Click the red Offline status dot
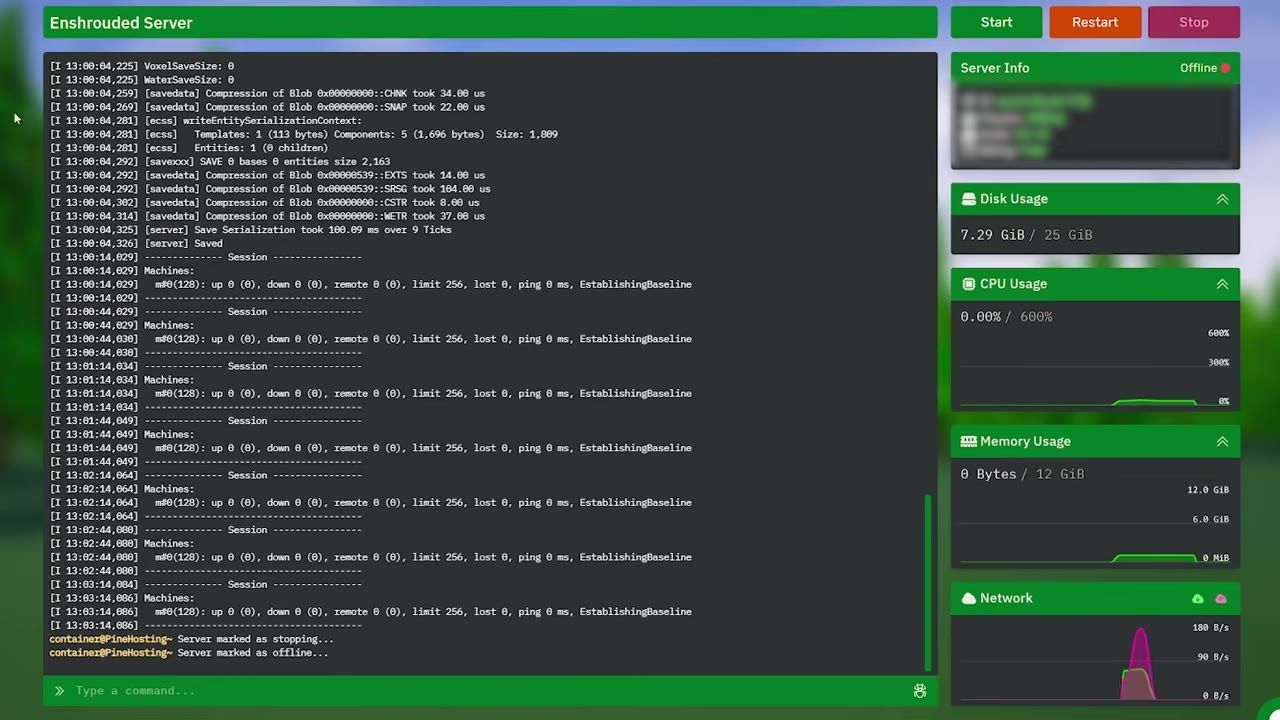 (1225, 68)
